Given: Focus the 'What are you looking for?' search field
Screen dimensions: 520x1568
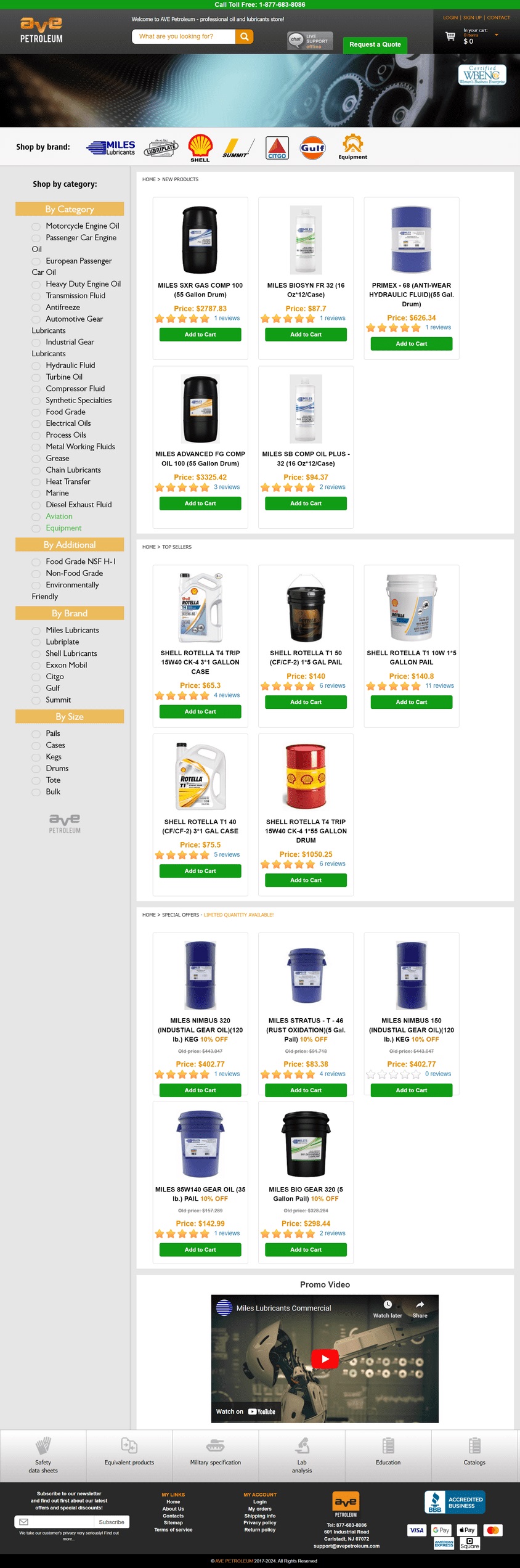Looking at the screenshot, I should pyautogui.click(x=184, y=36).
